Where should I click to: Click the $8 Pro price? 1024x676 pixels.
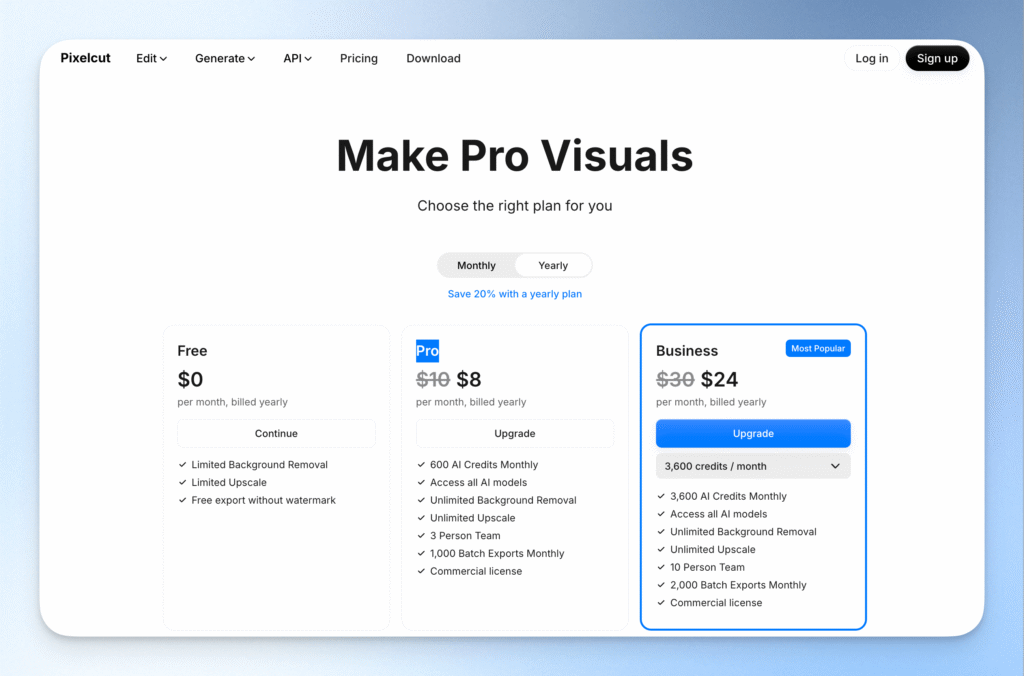tap(469, 379)
